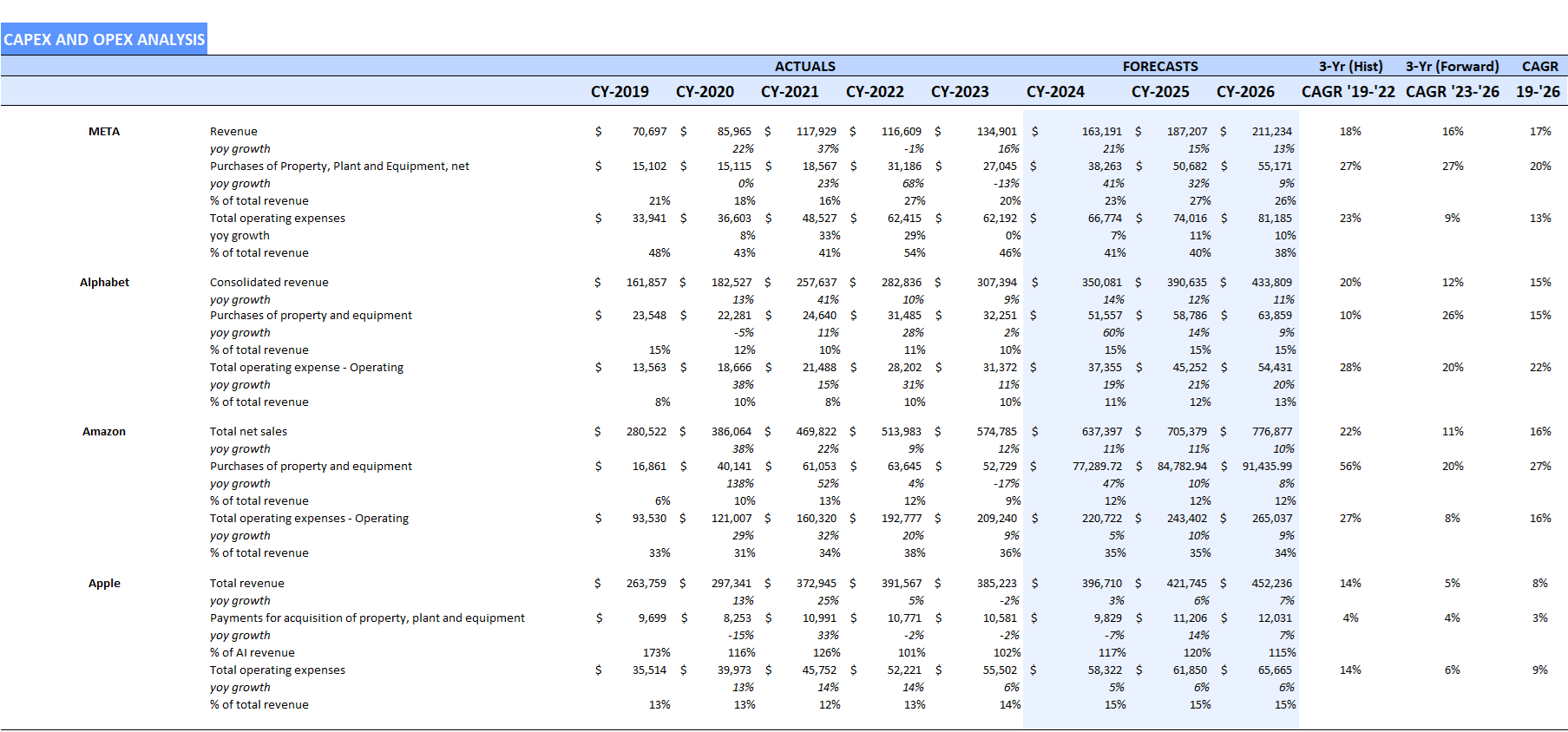The width and height of the screenshot is (1568, 732).
Task: Click the CAGR '23-'26 column header
Action: [1452, 92]
